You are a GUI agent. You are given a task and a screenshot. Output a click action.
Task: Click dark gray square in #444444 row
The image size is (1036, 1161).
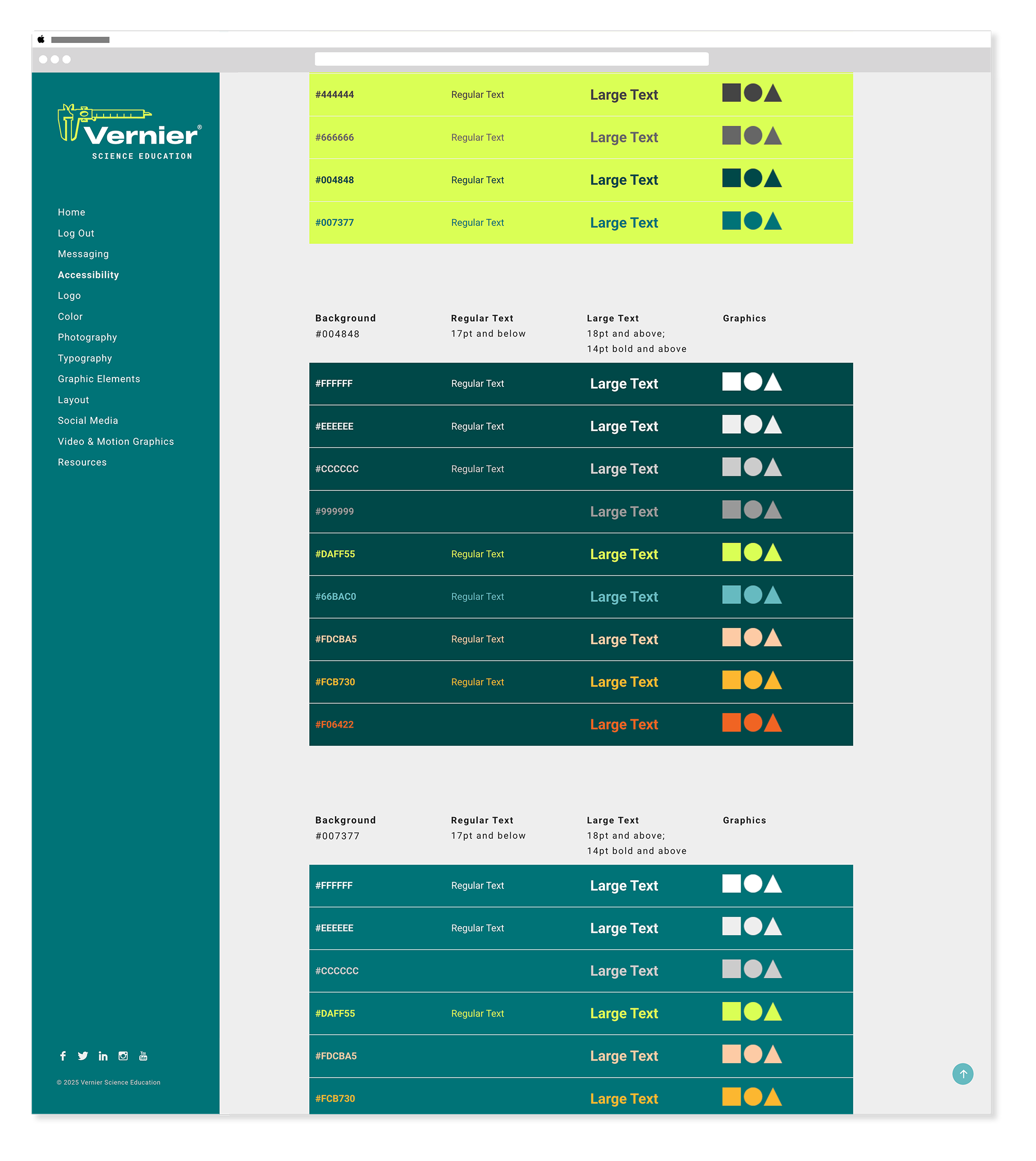click(731, 93)
